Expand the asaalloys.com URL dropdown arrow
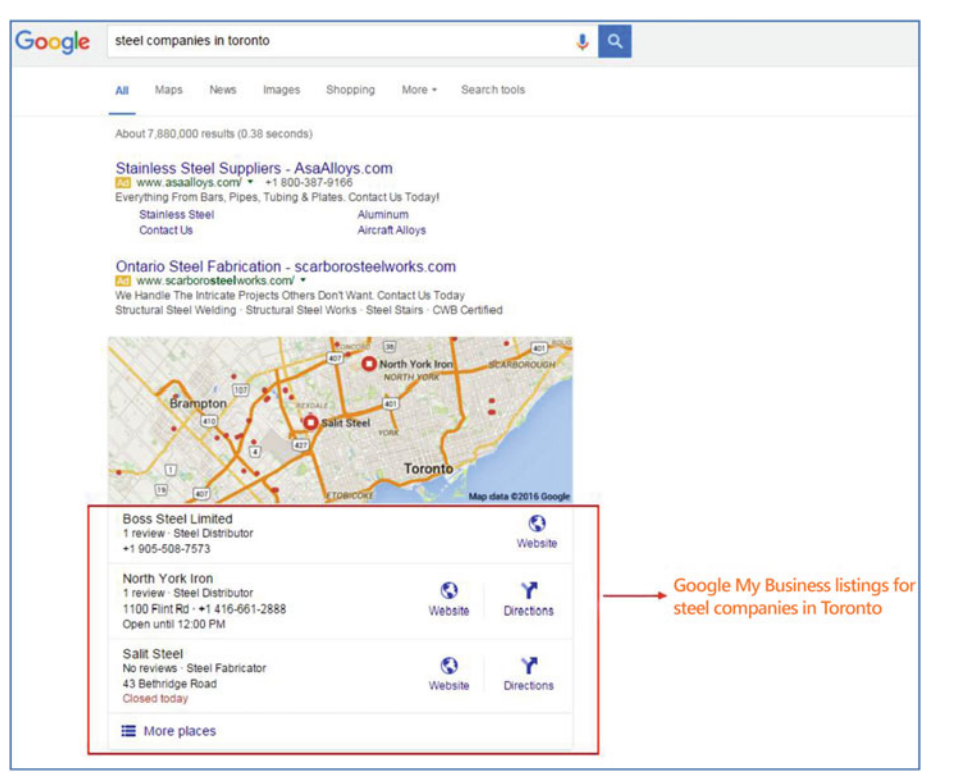This screenshot has height=778, width=978. (x=250, y=182)
